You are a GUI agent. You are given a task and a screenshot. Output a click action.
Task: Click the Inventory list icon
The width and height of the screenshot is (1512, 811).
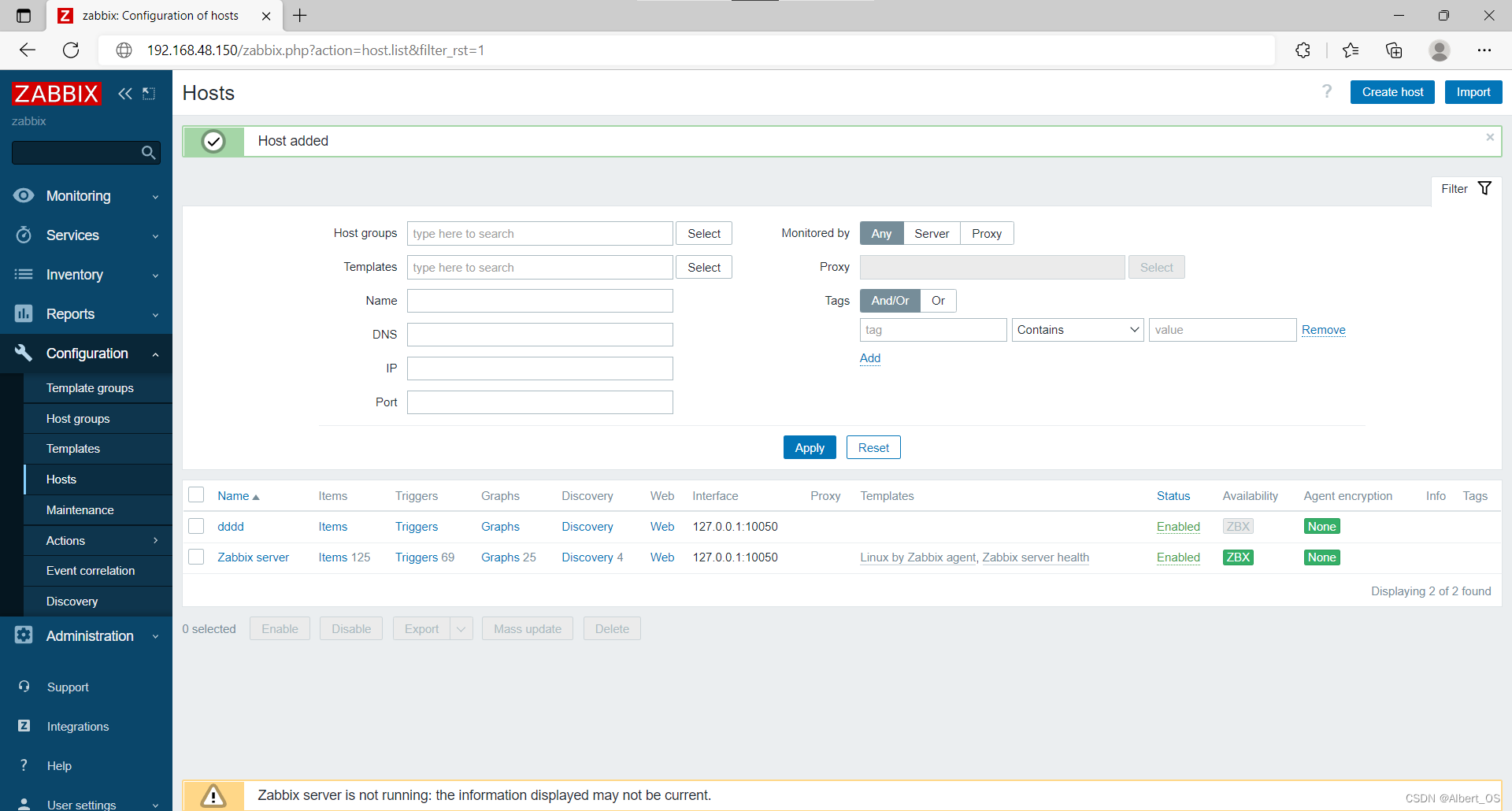[24, 274]
